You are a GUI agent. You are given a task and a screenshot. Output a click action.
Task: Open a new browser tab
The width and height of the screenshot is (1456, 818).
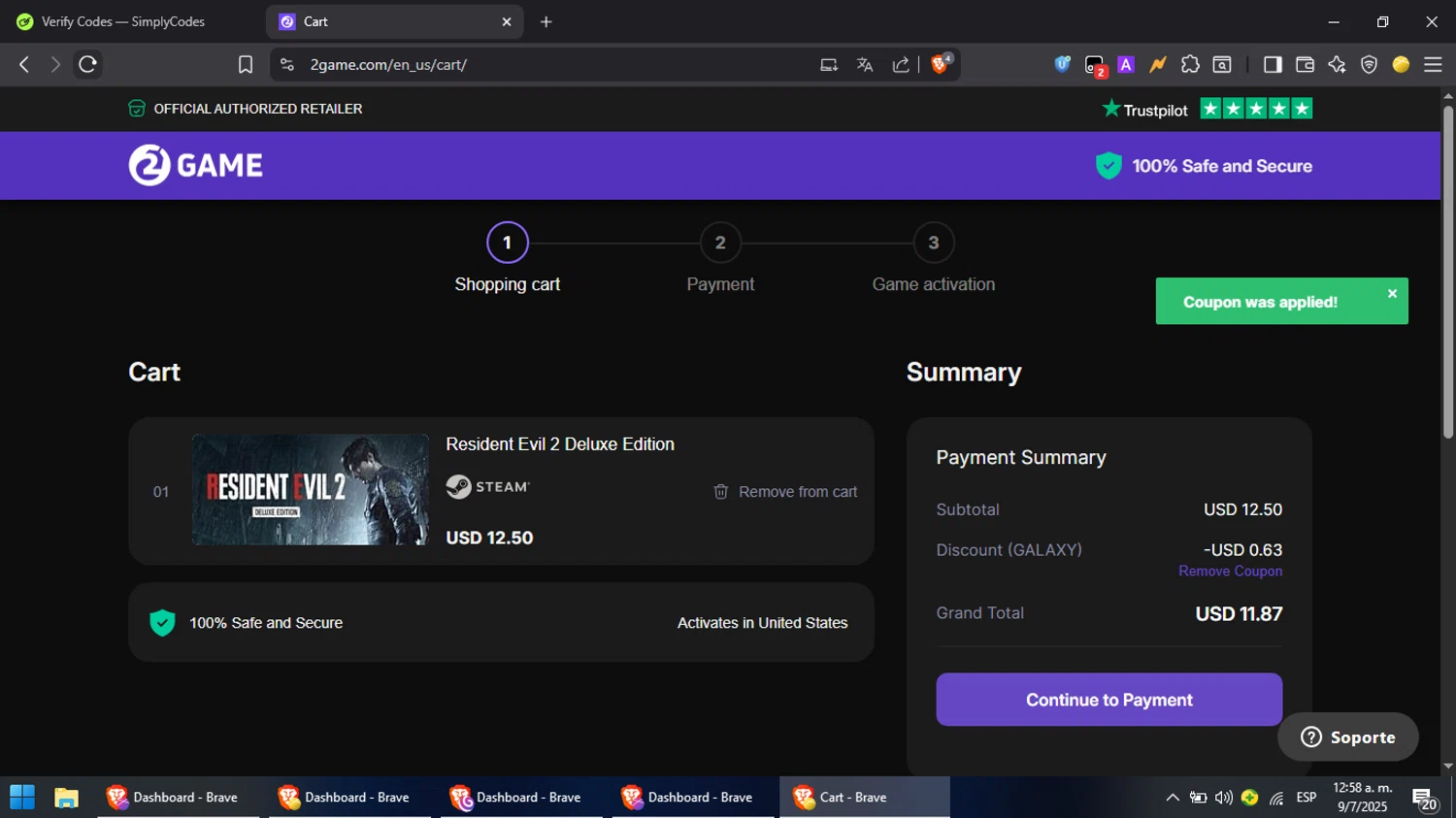(546, 21)
